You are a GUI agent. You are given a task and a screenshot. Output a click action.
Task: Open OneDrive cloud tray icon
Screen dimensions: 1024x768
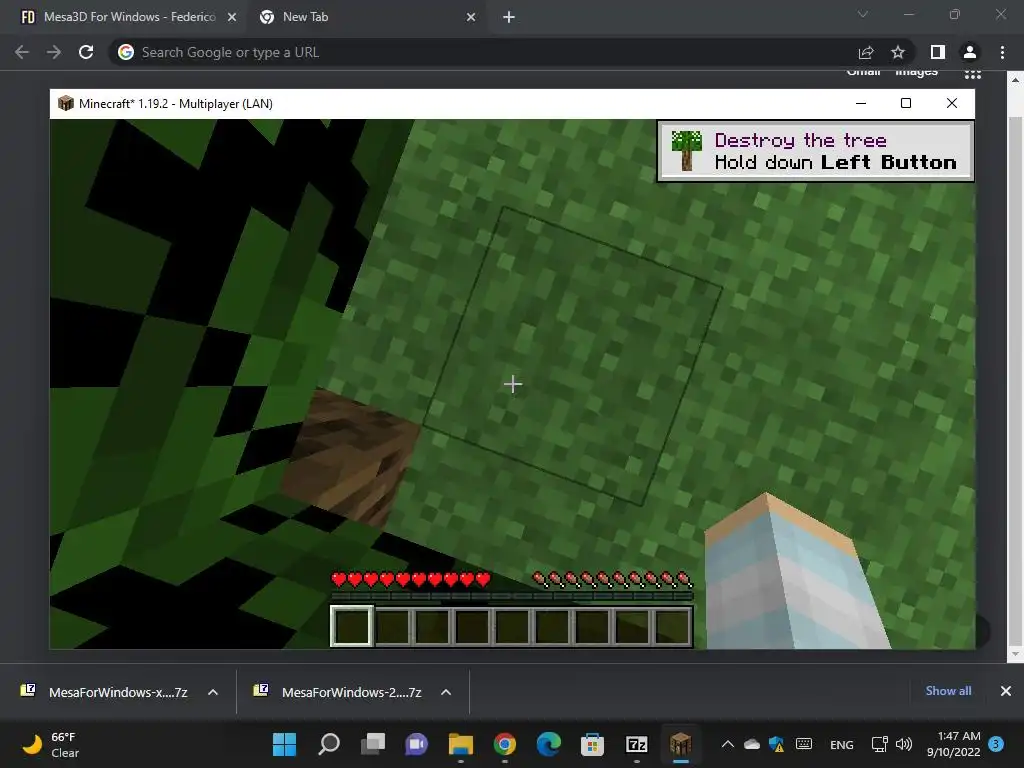point(752,744)
